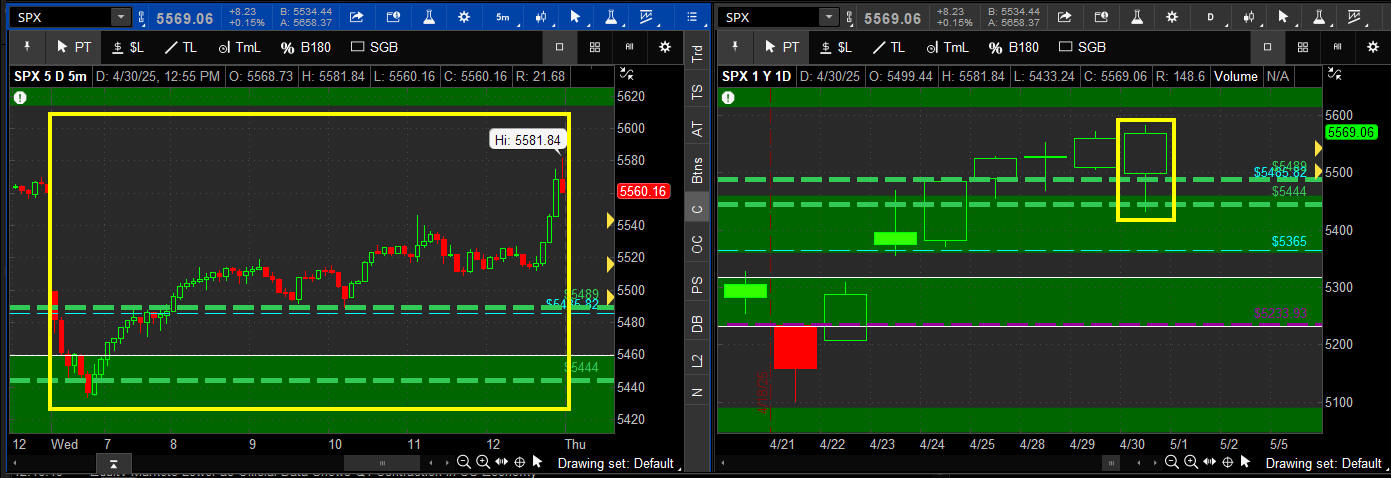This screenshot has width=1391, height=478.
Task: Expand the 5m timeframe selector
Action: point(503,17)
